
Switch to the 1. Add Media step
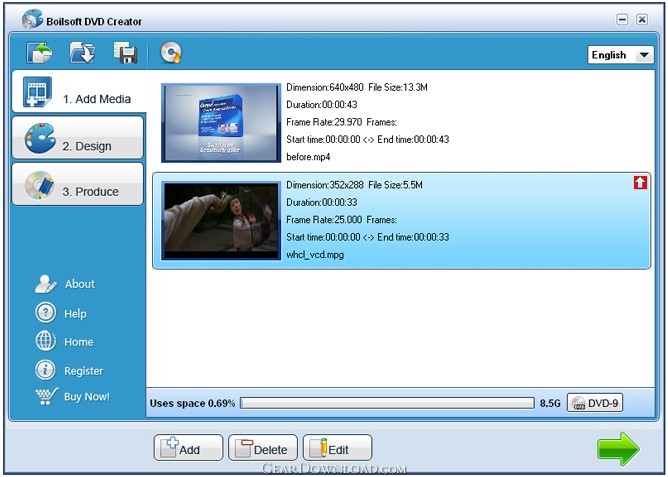79,92
